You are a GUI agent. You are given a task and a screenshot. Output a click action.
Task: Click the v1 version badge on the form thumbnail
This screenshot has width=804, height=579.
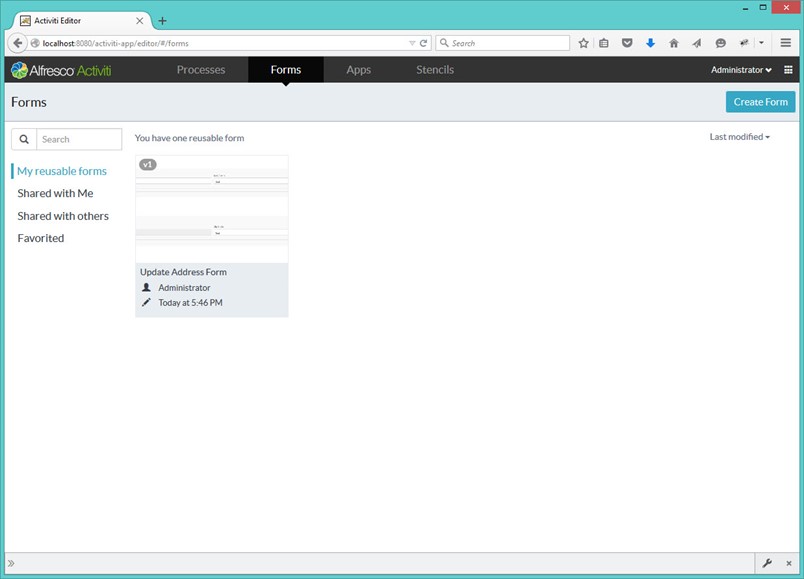(x=149, y=163)
